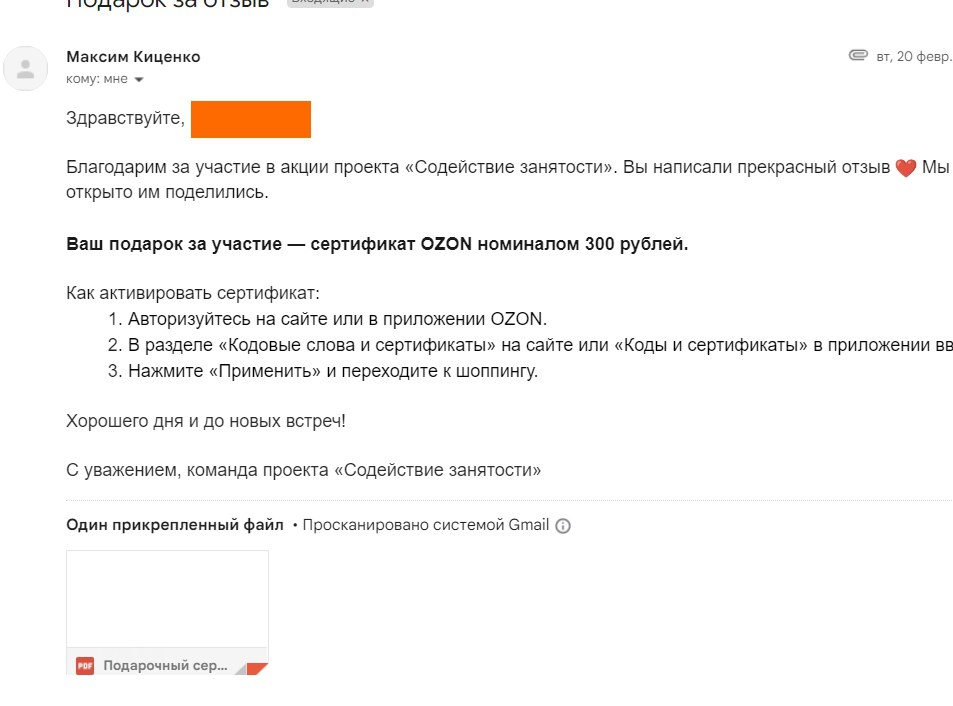Click the red heart emoji in message
The width and height of the screenshot is (953, 706).
(906, 168)
